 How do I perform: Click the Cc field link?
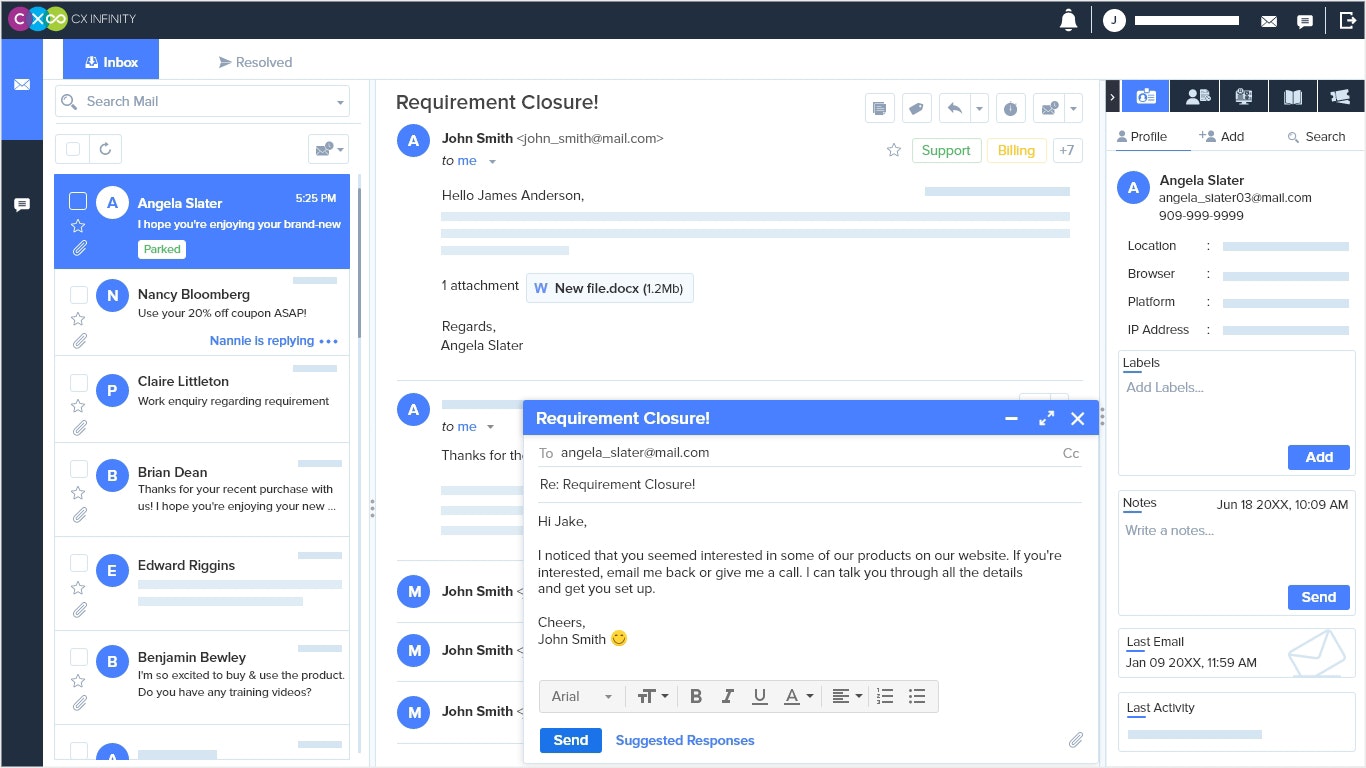point(1071,453)
